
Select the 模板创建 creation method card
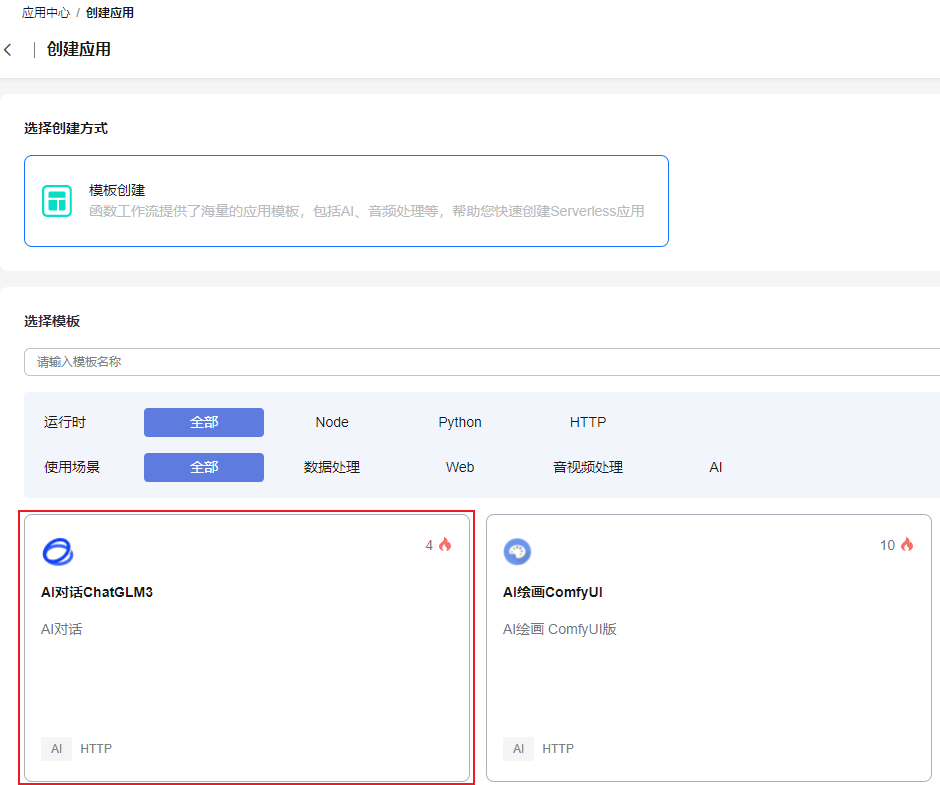click(346, 200)
